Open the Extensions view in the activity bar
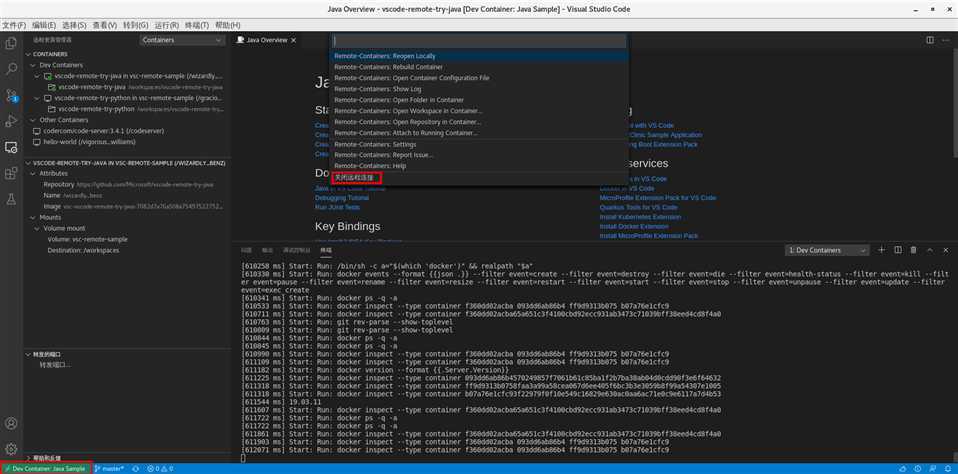Viewport: 958px width, 474px height. [11, 173]
